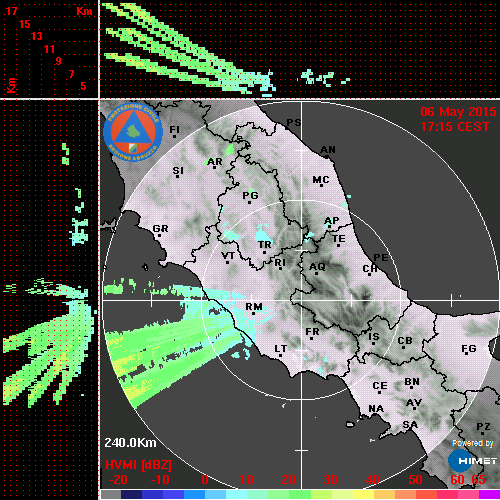
Task: Click the '-10' dBZ scale value
Action: pyautogui.click(x=160, y=480)
